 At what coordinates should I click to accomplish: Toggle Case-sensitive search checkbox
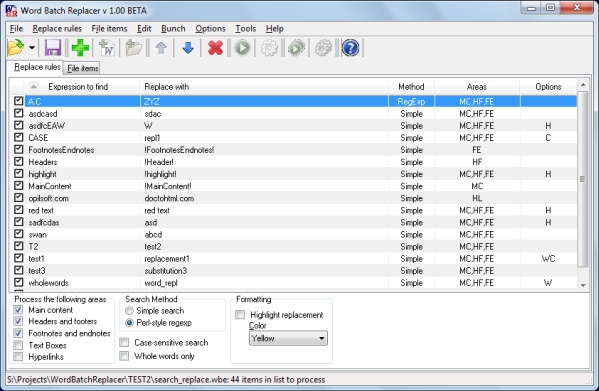(124, 342)
